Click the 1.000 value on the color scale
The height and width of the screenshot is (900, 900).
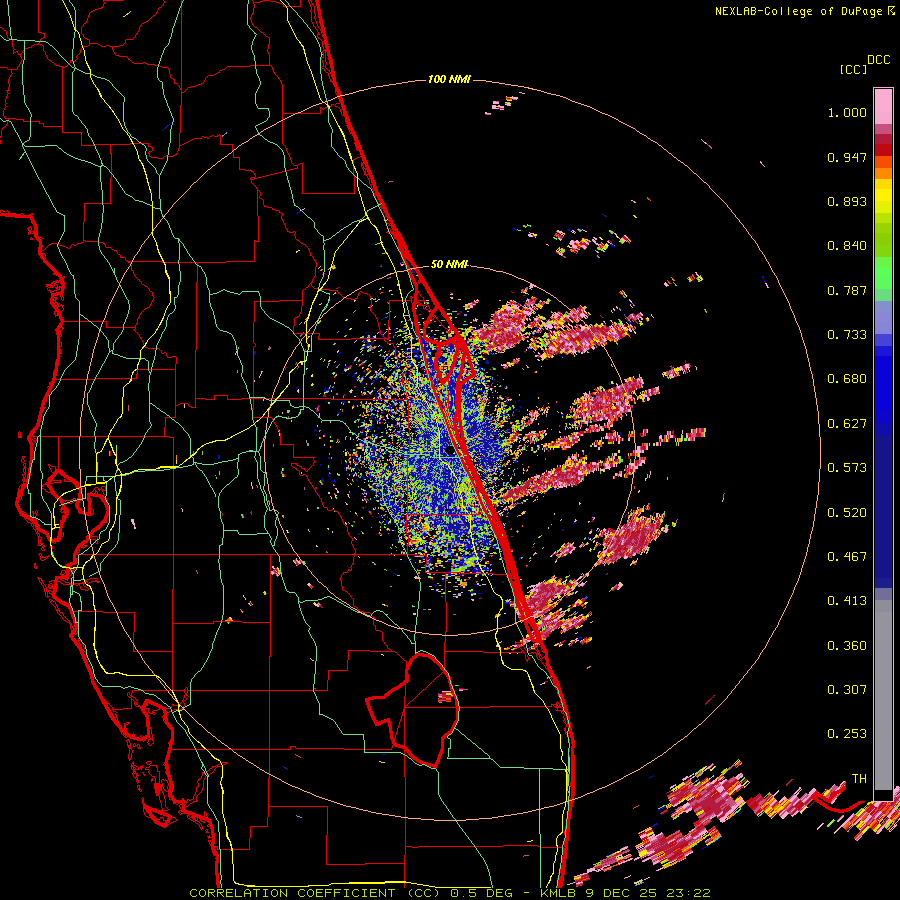847,112
